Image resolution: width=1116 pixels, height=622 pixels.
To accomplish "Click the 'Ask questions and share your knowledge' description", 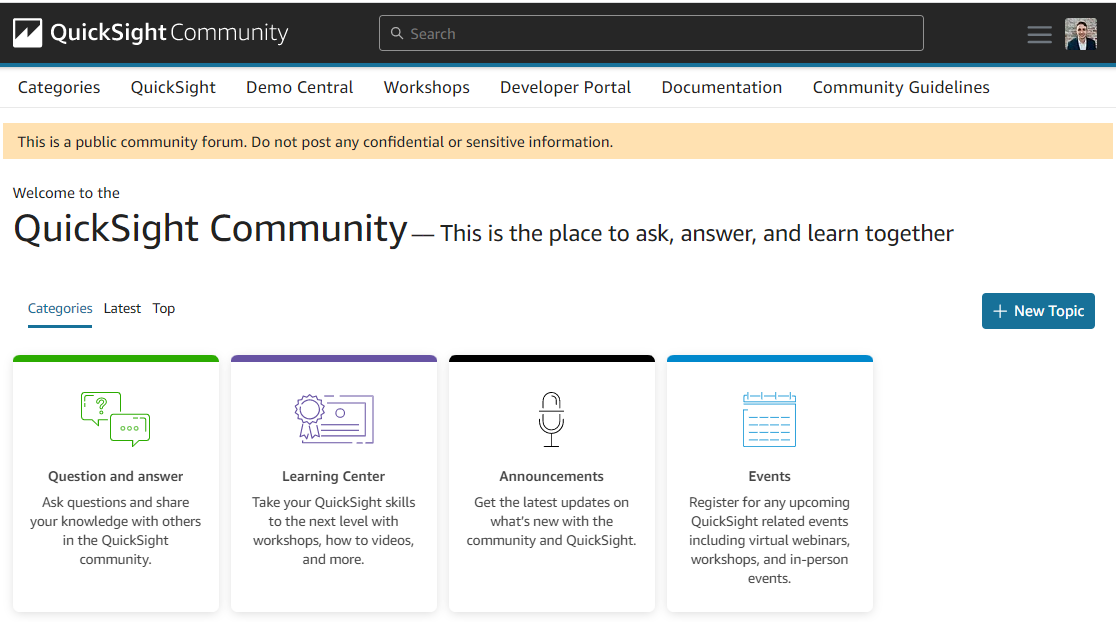I will point(115,531).
